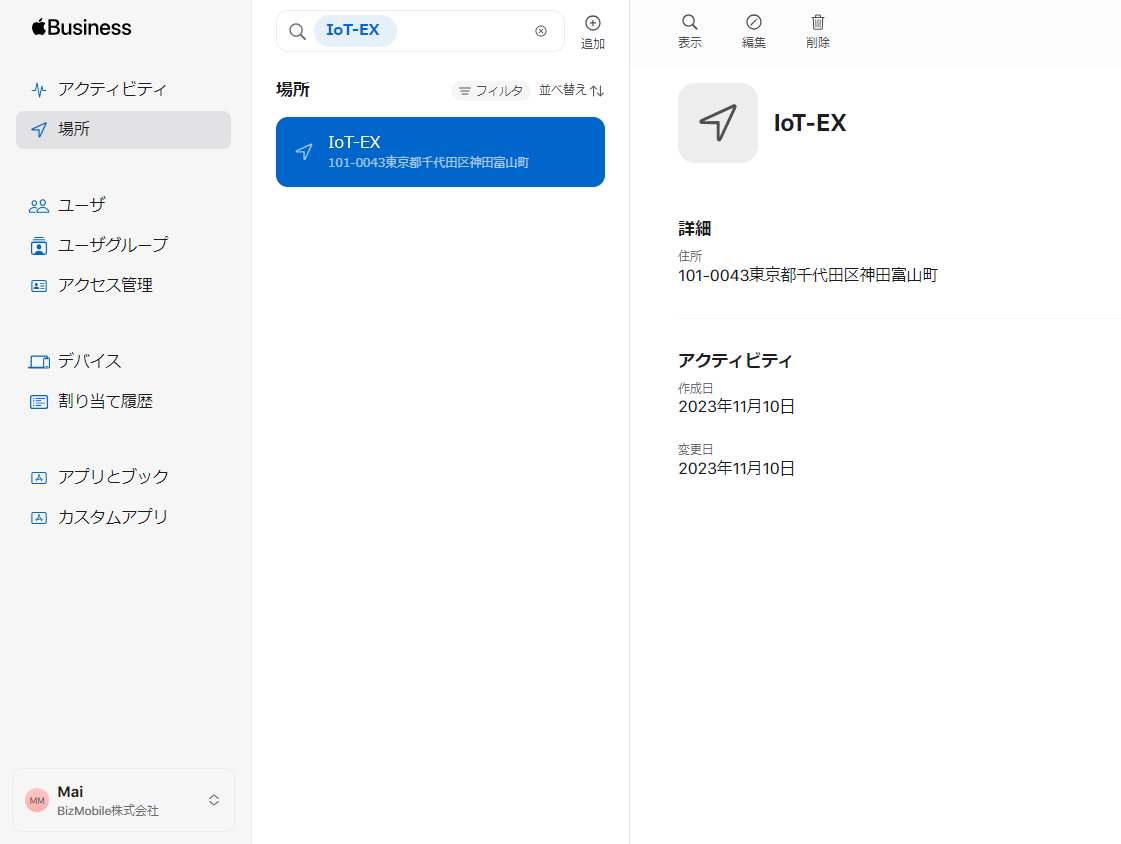Open ユーザグループ in the sidebar

[112, 245]
